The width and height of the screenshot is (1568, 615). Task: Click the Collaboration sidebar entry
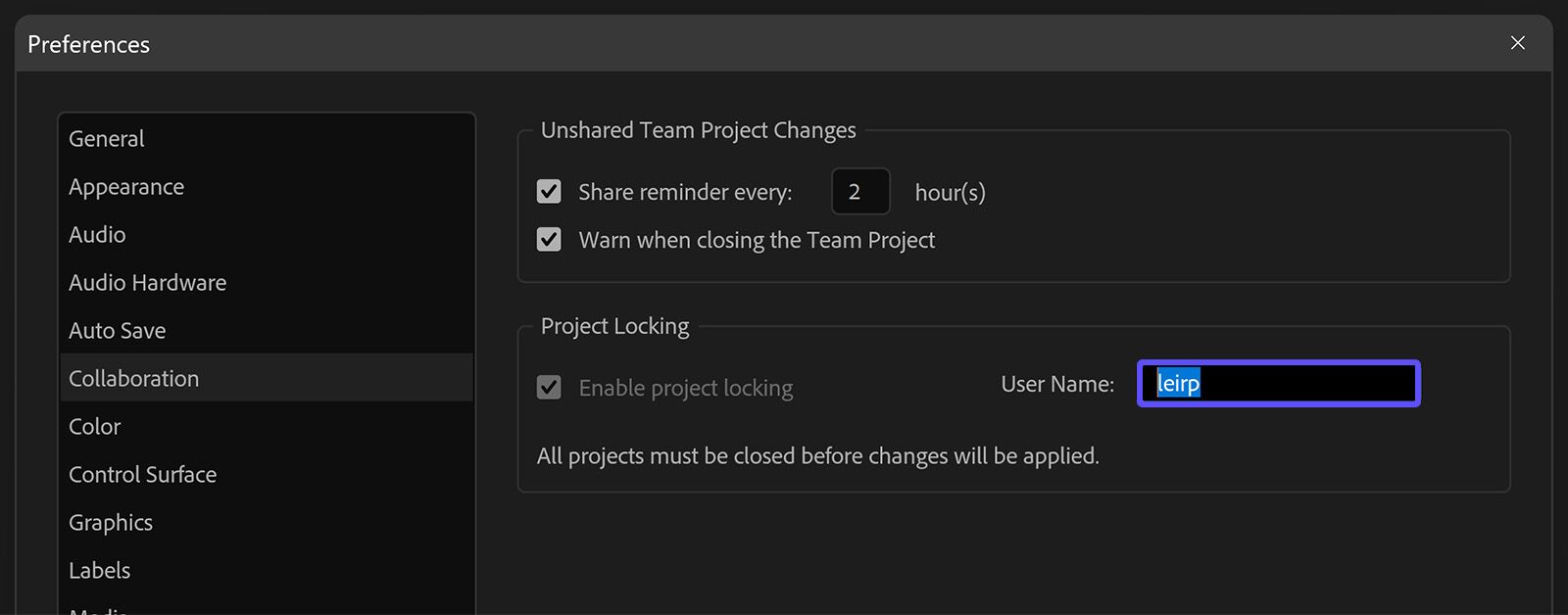tap(133, 378)
